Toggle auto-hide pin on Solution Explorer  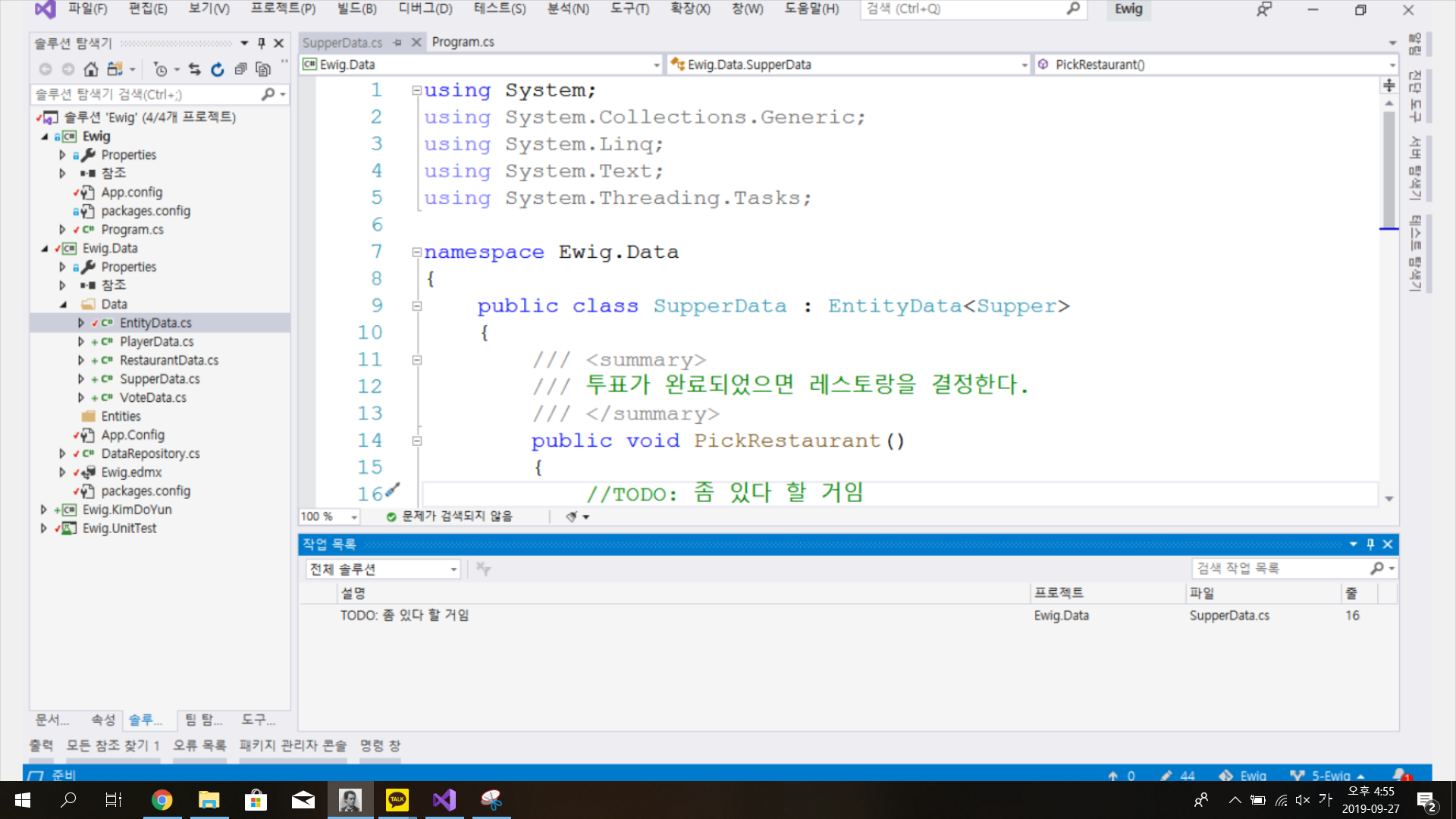point(262,43)
